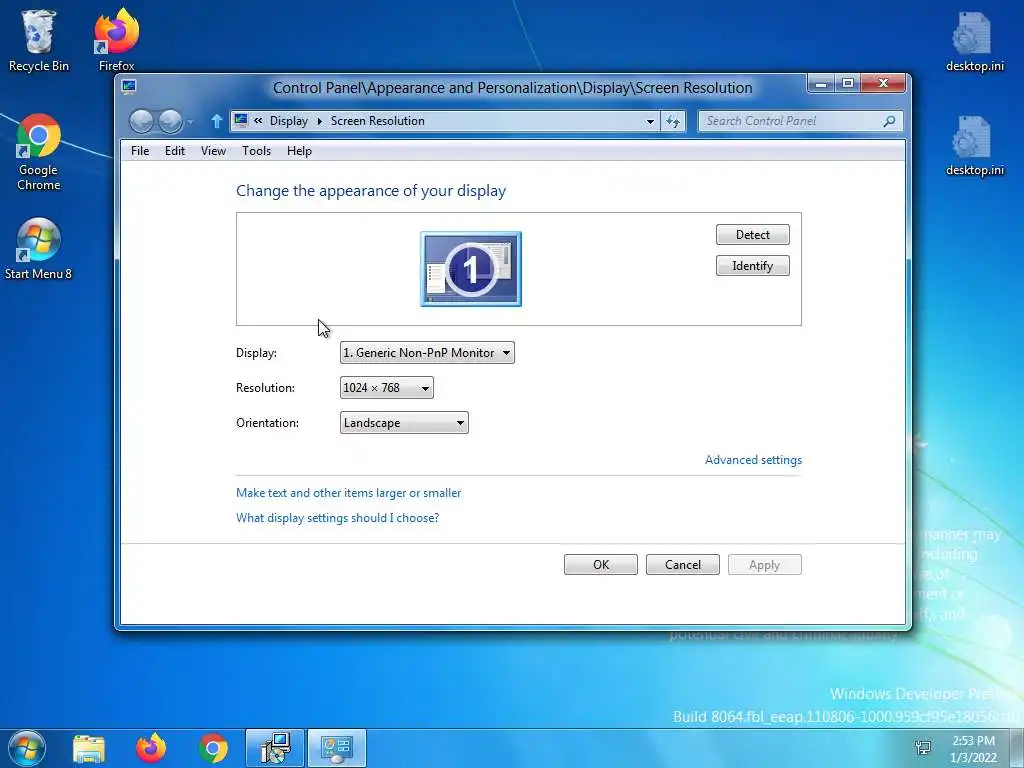Select the upper desktop.ini file icon
This screenshot has height=768, width=1024.
point(974,40)
